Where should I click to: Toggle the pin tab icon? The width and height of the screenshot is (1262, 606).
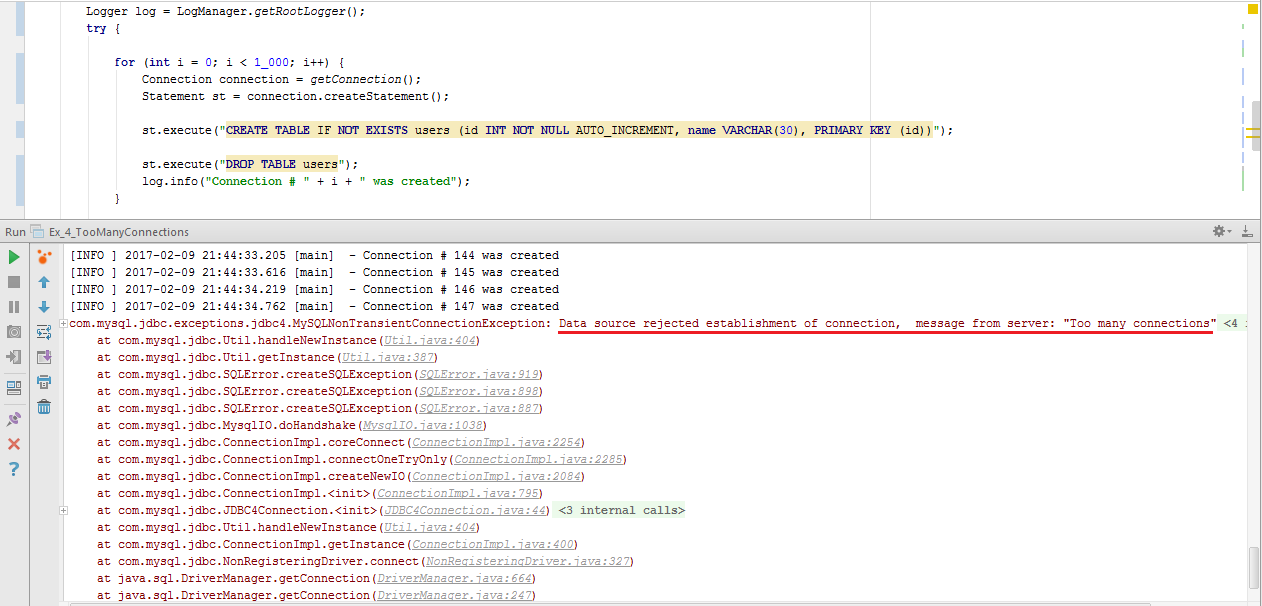coord(14,419)
